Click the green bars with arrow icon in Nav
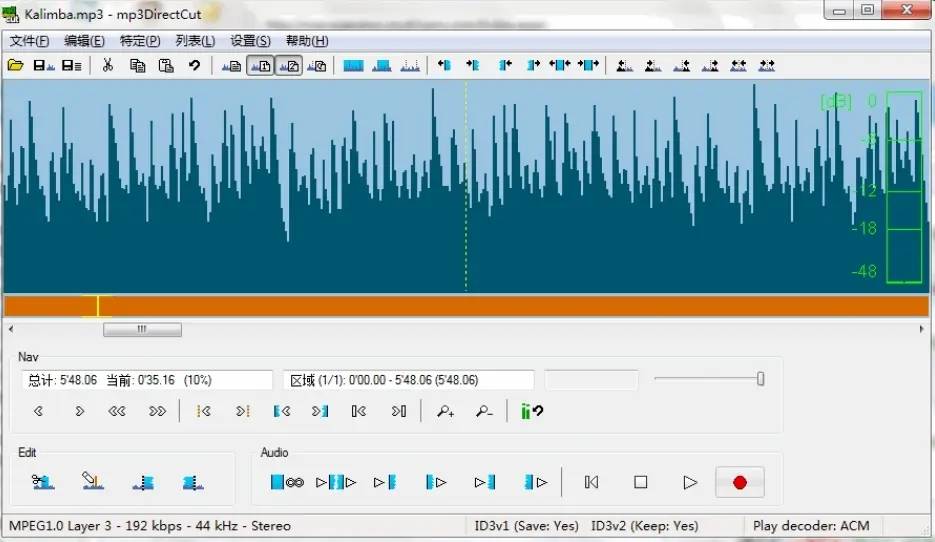 [x=531, y=411]
